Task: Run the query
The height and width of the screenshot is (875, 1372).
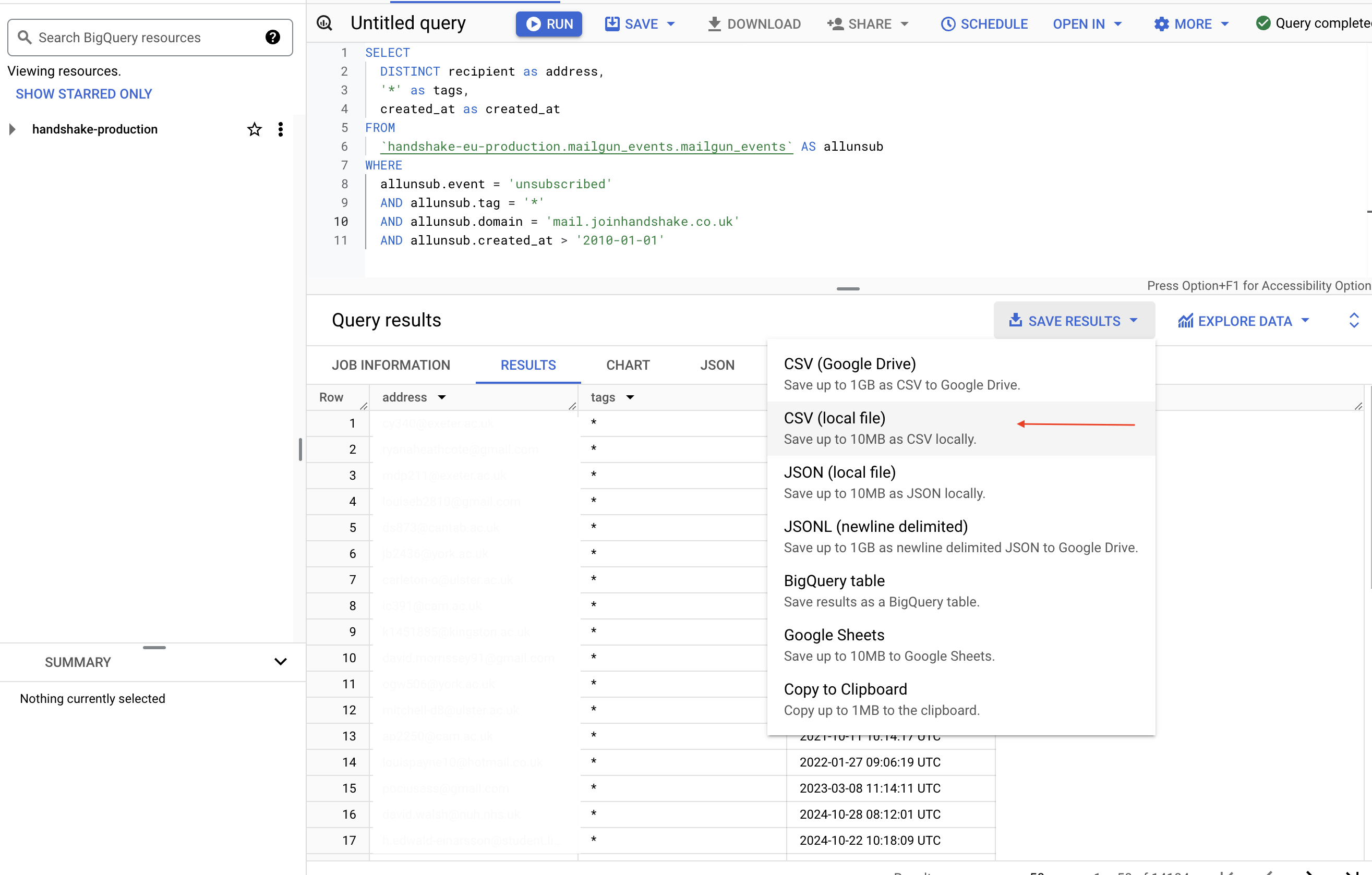Action: (549, 24)
